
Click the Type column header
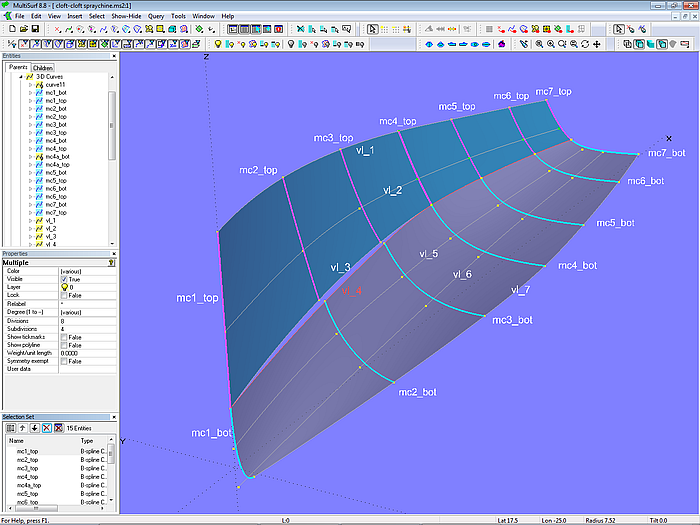pos(87,440)
